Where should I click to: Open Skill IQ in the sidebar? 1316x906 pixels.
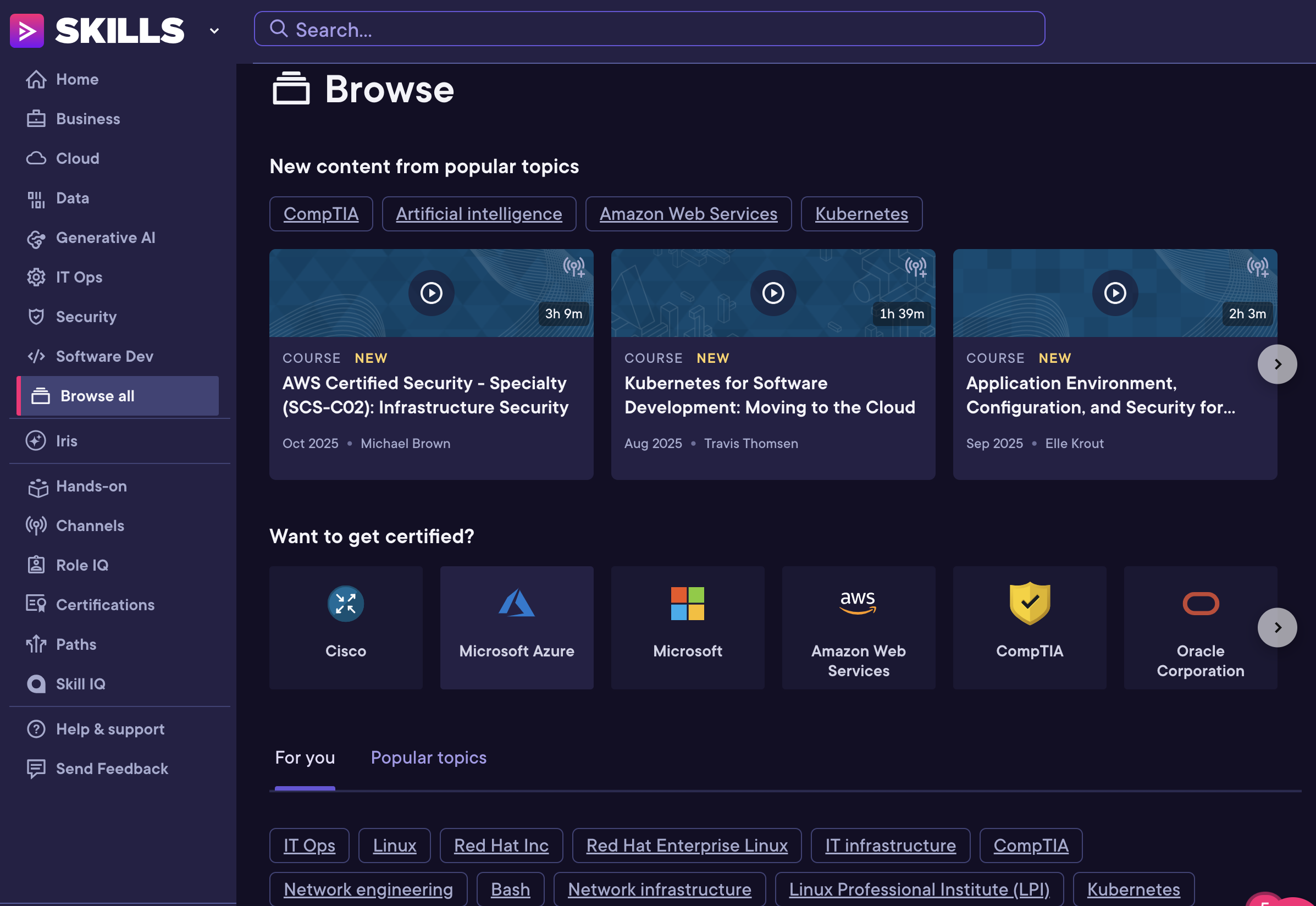80,684
